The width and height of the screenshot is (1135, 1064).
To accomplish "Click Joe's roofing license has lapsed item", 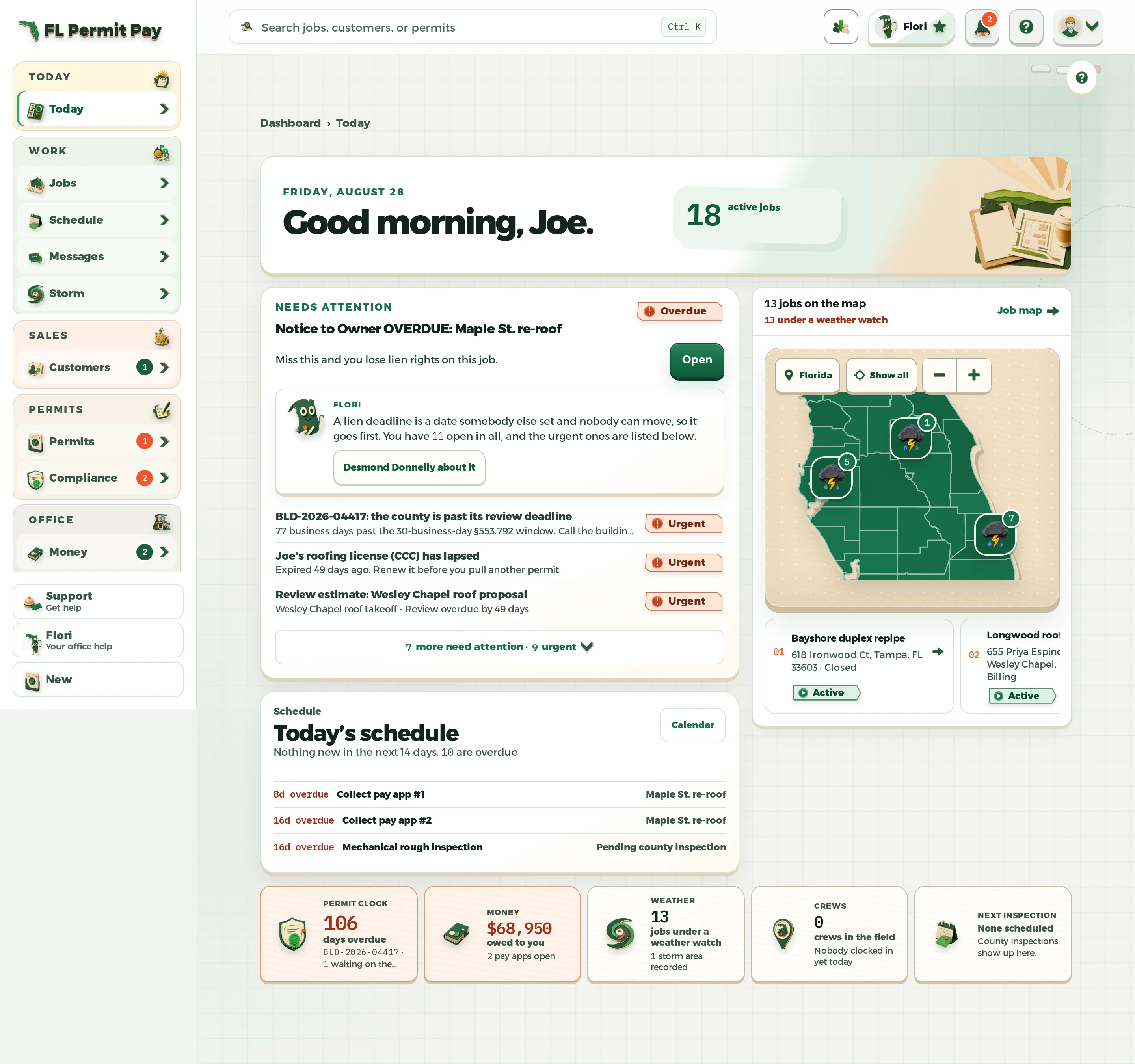I will coord(500,562).
